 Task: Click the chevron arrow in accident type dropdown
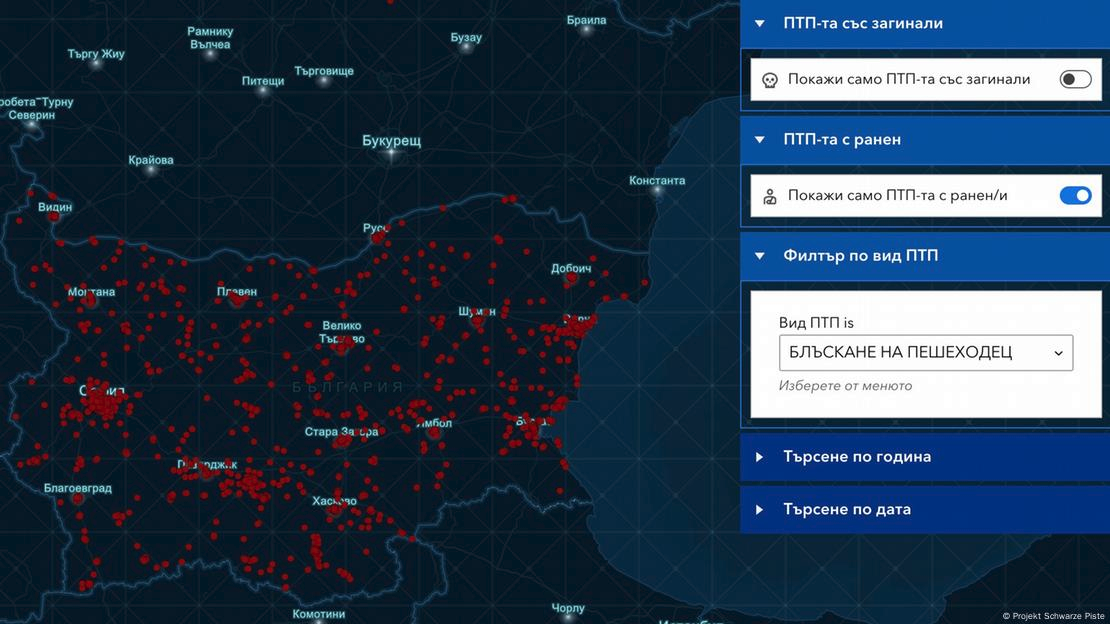[x=1058, y=353]
